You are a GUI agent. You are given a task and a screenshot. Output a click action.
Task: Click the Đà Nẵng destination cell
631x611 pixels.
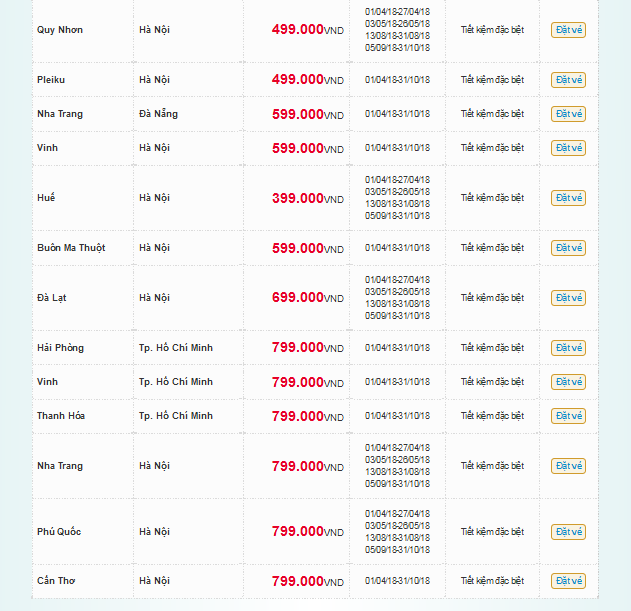click(x=159, y=114)
